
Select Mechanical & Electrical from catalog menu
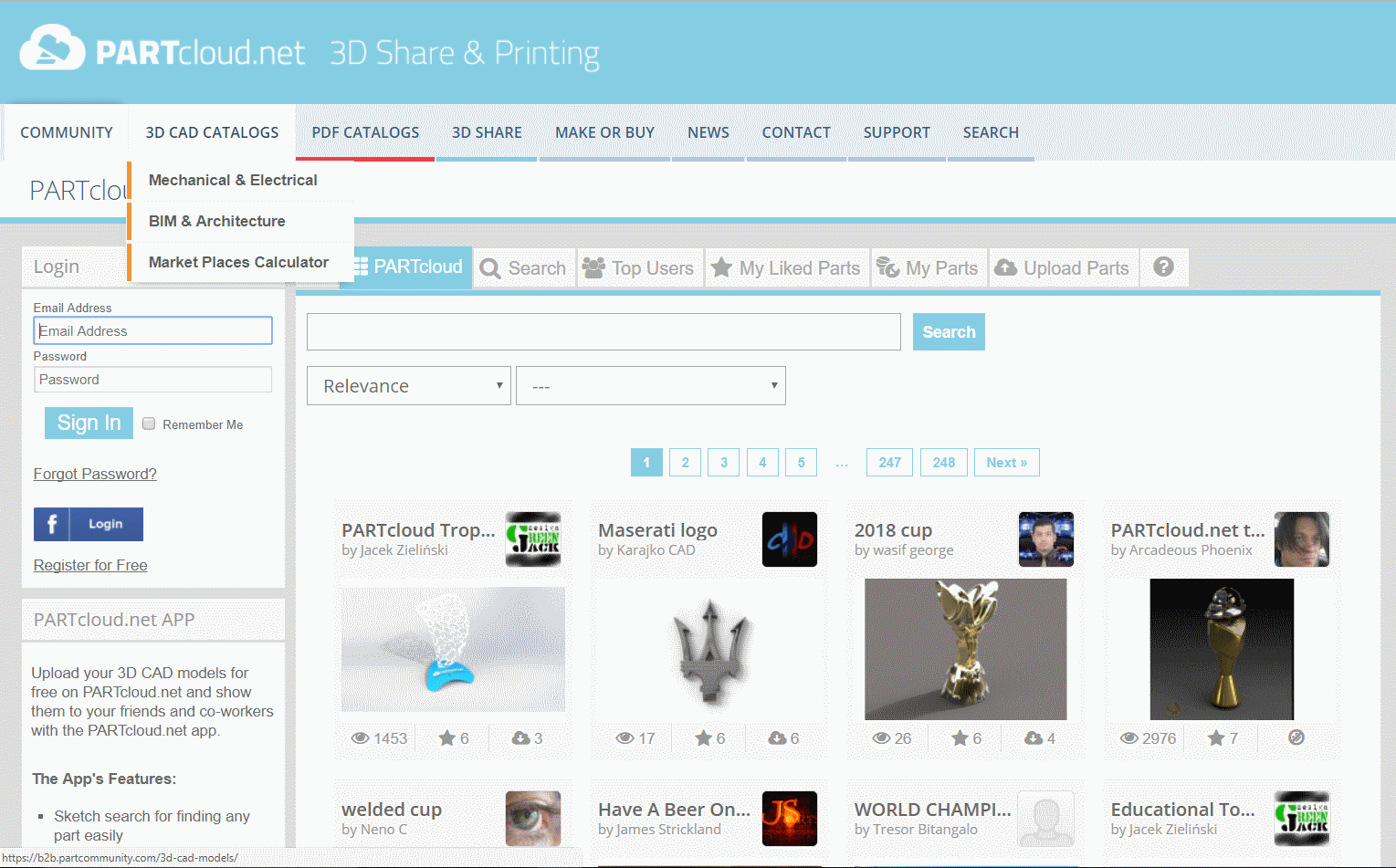click(x=233, y=181)
